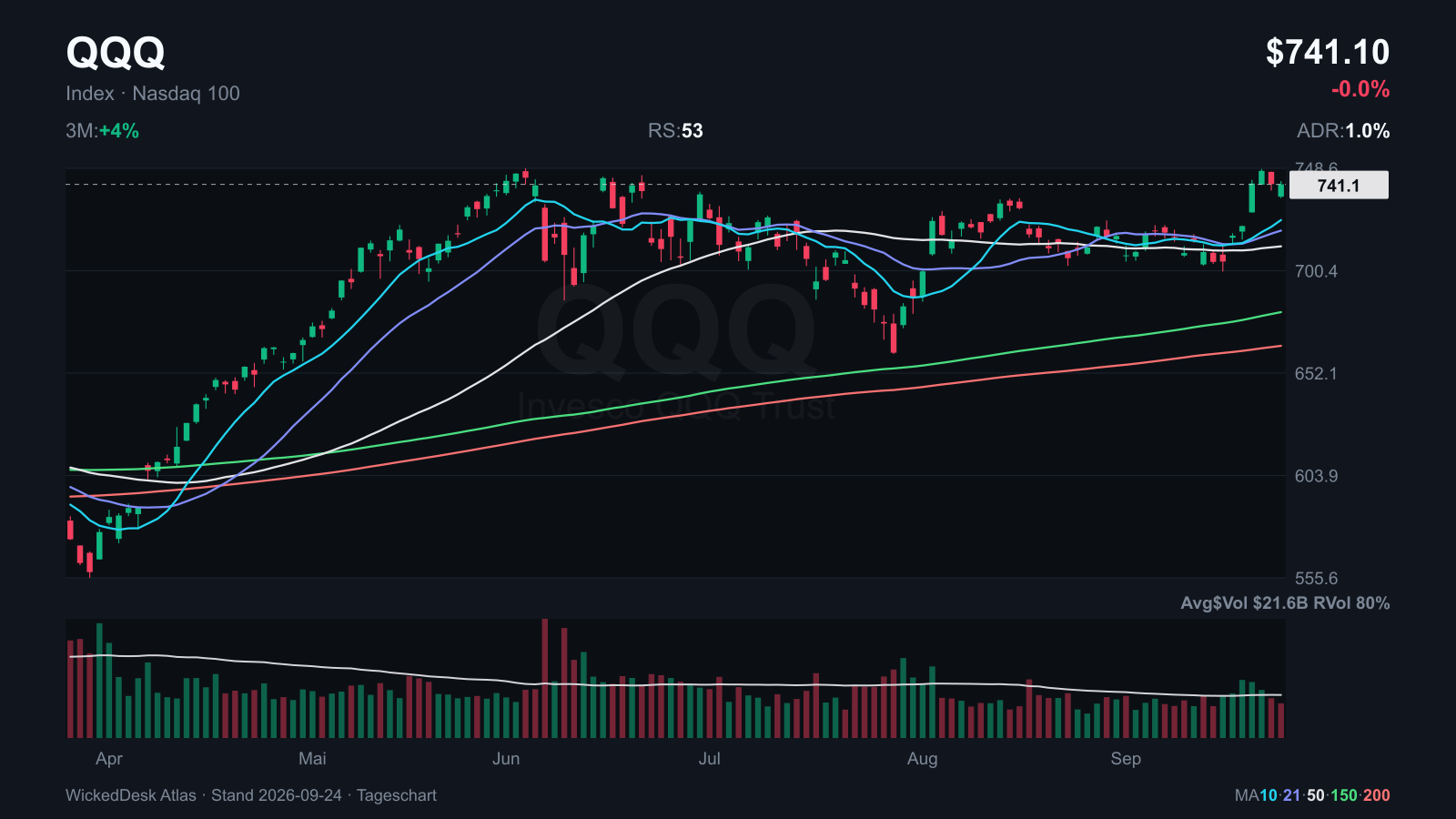Click the Jun month label on time axis
This screenshot has height=819, width=1456.
tap(506, 759)
